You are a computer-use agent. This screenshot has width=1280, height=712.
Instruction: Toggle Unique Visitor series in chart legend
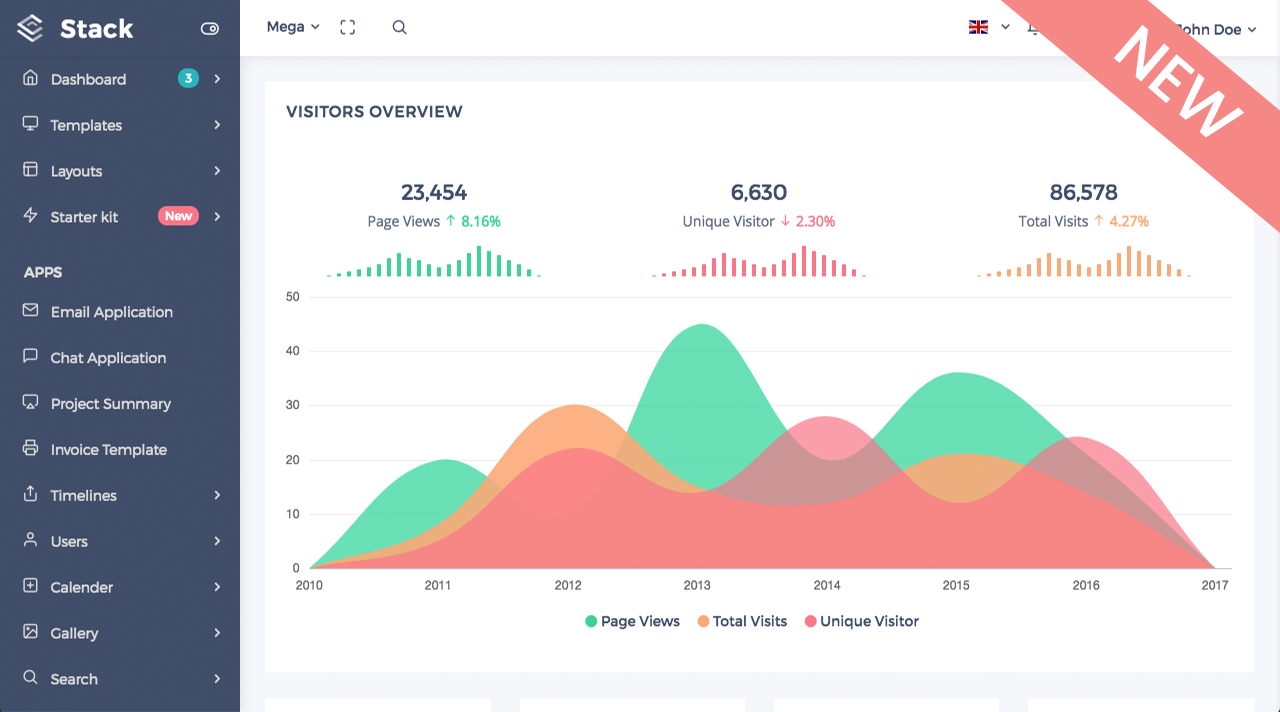(860, 621)
